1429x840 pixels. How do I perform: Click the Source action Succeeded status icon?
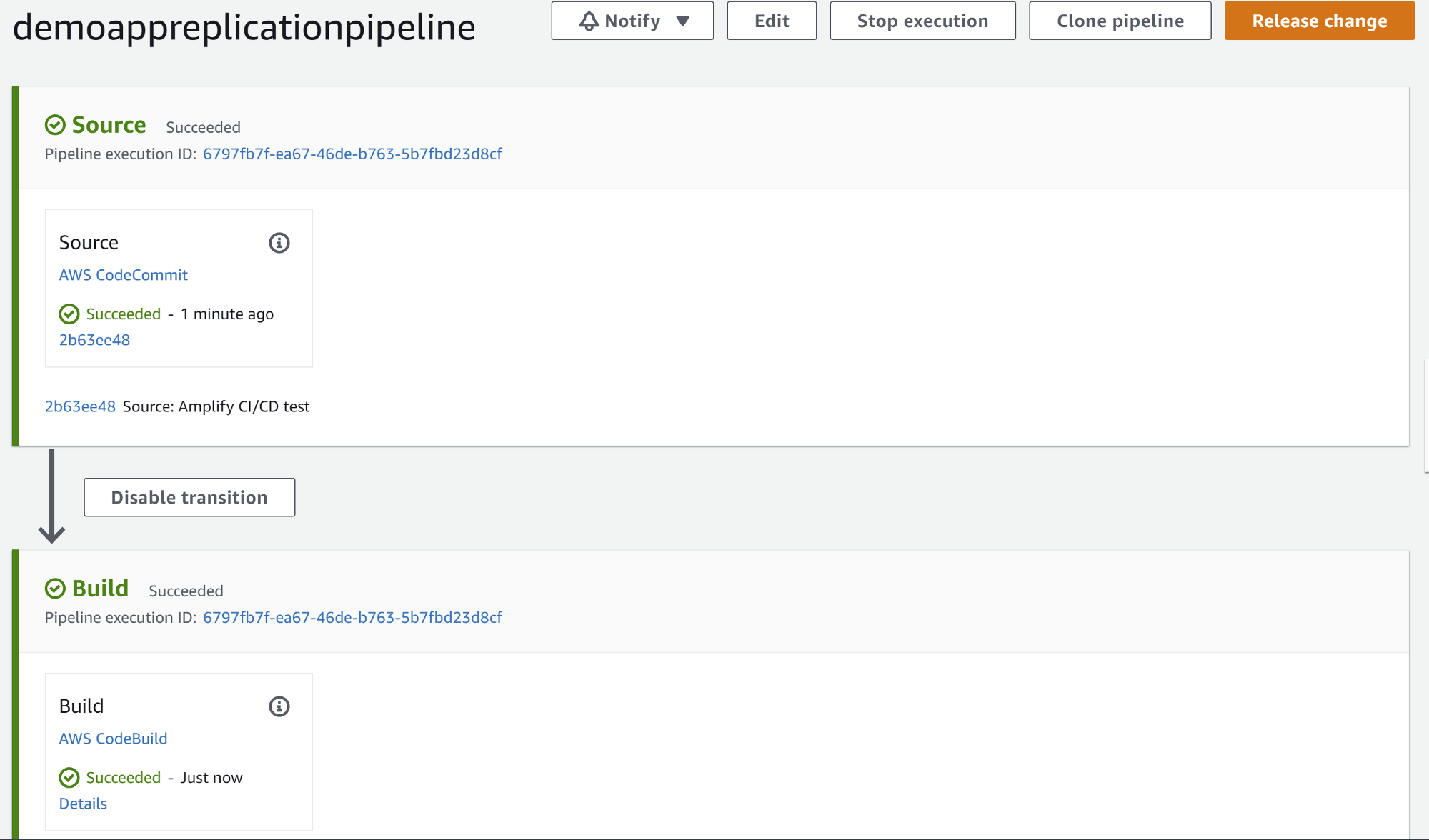[69, 314]
